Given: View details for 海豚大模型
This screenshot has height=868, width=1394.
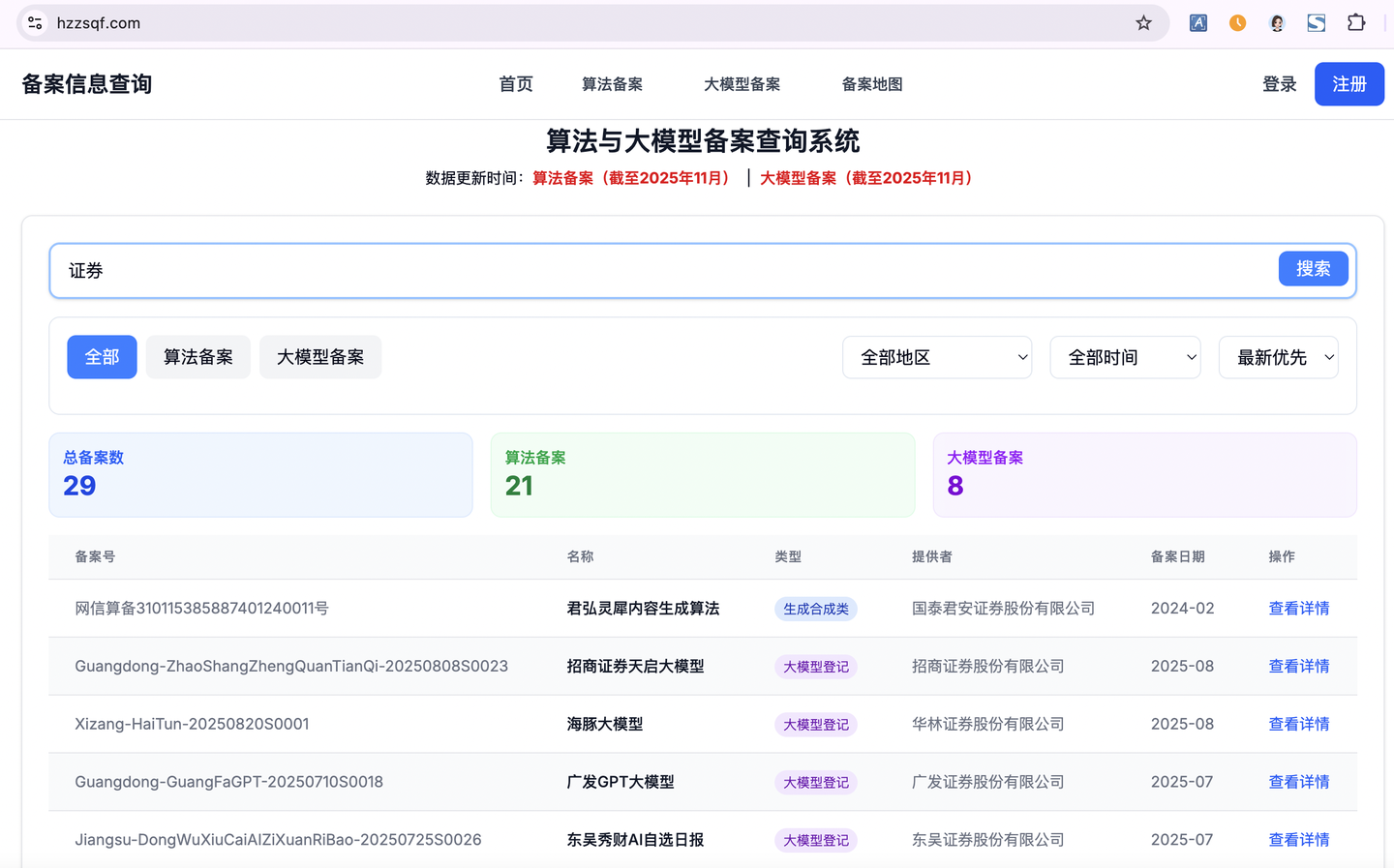Looking at the screenshot, I should click(x=1299, y=725).
